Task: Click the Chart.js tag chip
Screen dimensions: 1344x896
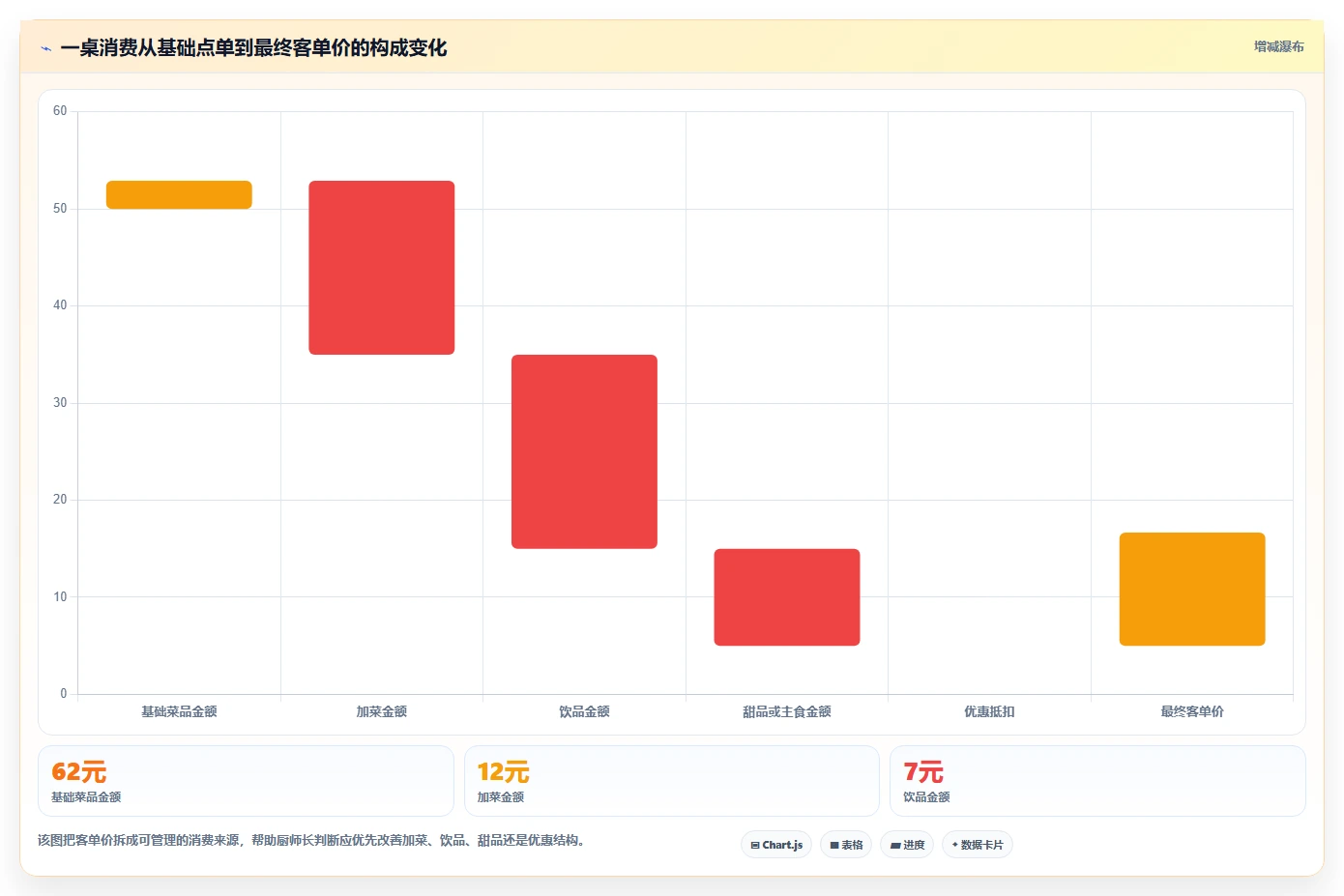Action: pos(776,845)
